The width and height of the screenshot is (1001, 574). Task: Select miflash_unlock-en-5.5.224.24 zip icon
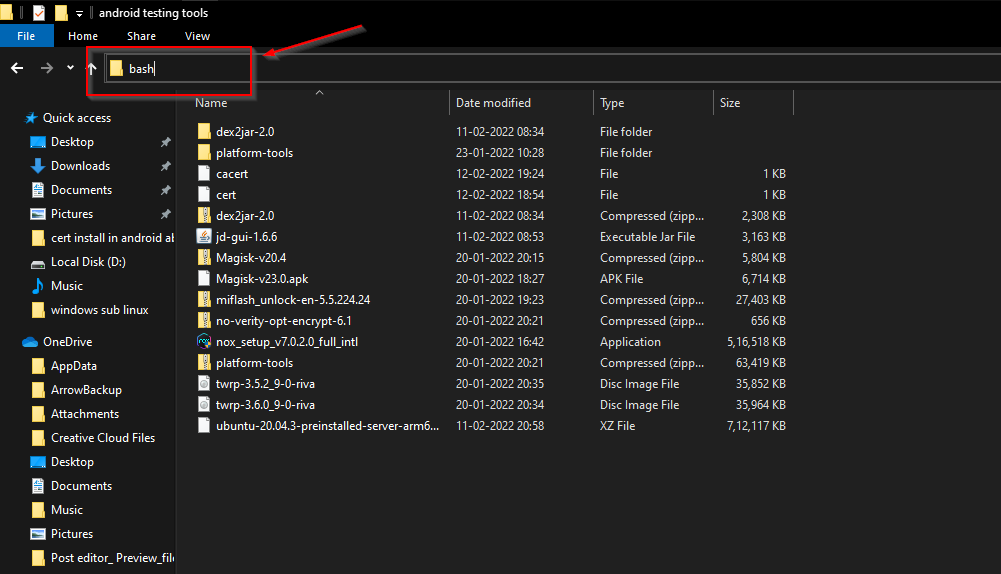pyautogui.click(x=204, y=299)
